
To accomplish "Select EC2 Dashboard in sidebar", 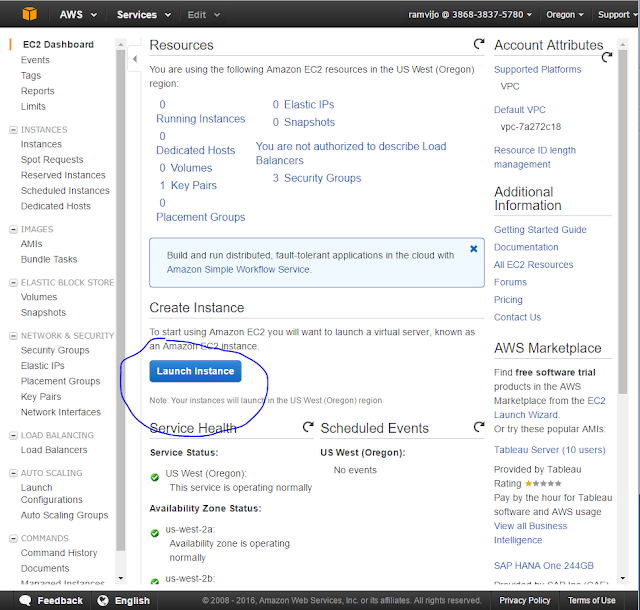I will click(58, 44).
